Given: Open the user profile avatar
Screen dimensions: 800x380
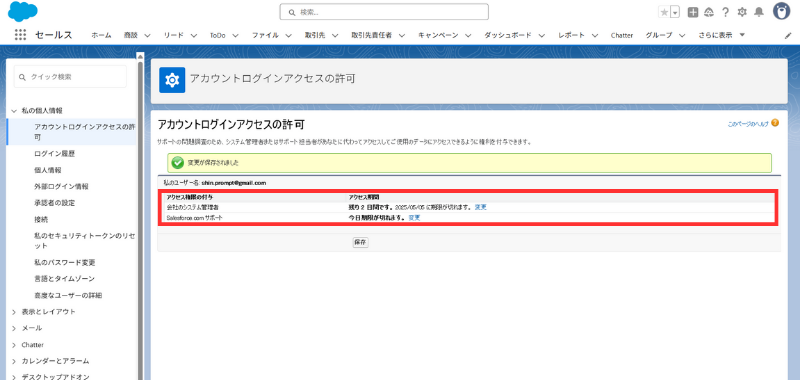Looking at the screenshot, I should click(x=781, y=11).
